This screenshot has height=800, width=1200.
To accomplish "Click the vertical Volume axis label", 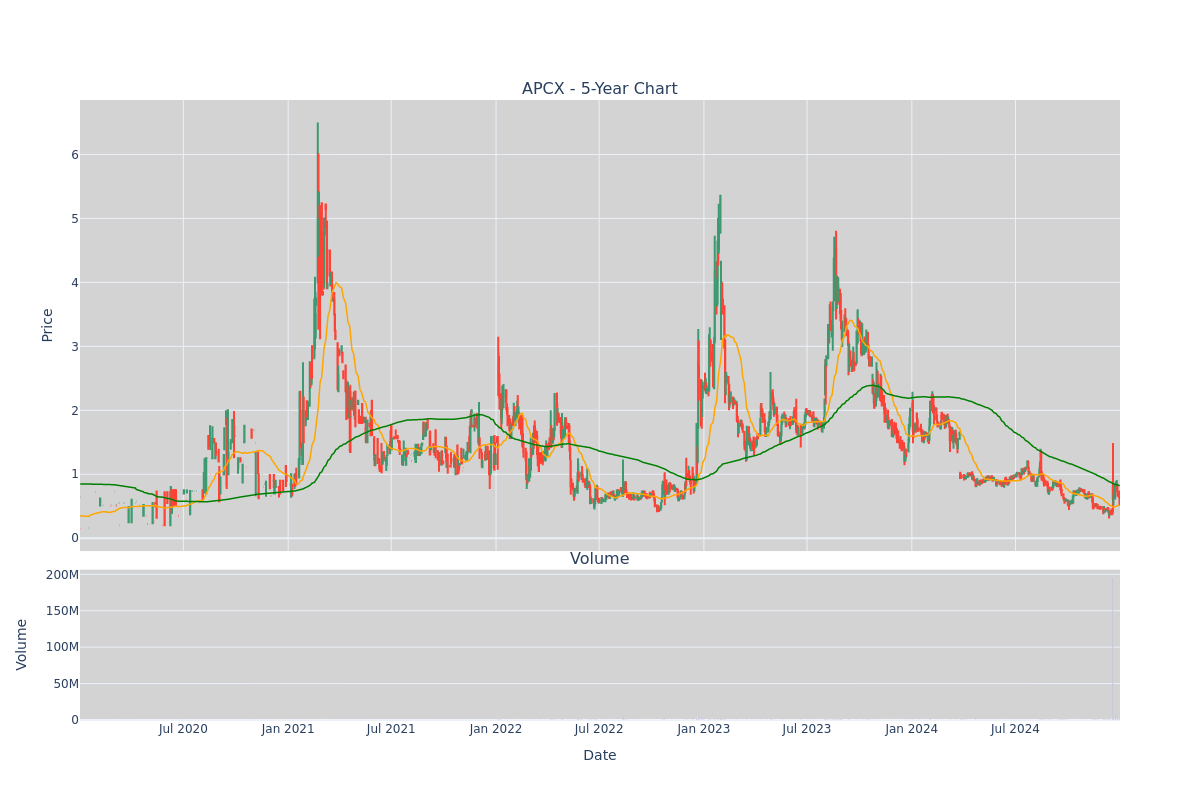I will click(22, 644).
